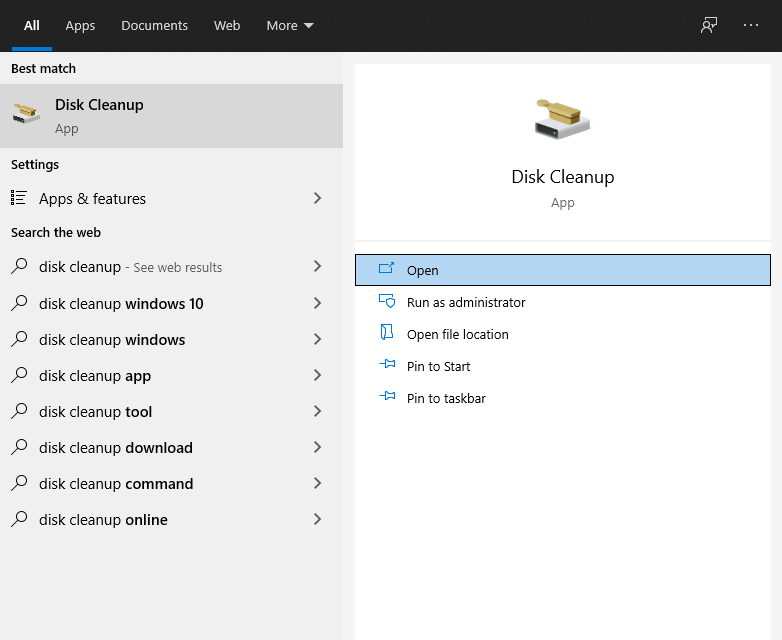Switch to the Documents tab
The height and width of the screenshot is (640, 782).
[154, 26]
